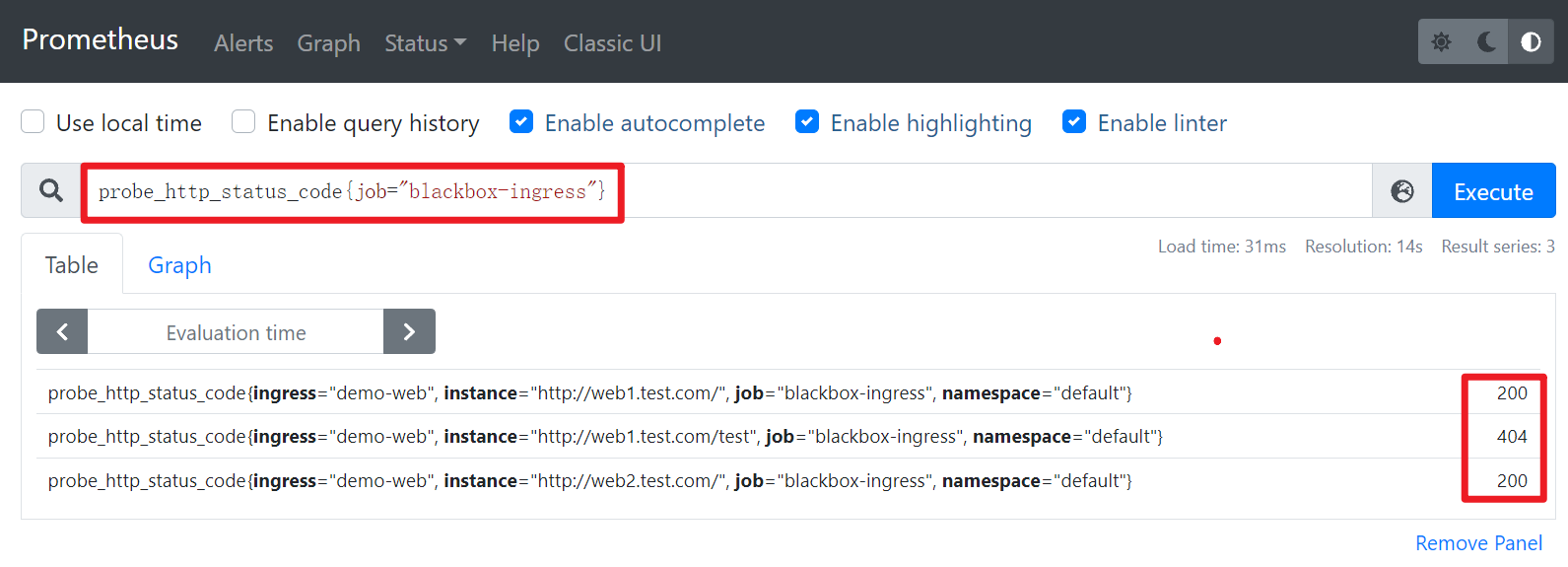
Task: Uncheck the Enable linter option
Action: tap(1074, 122)
